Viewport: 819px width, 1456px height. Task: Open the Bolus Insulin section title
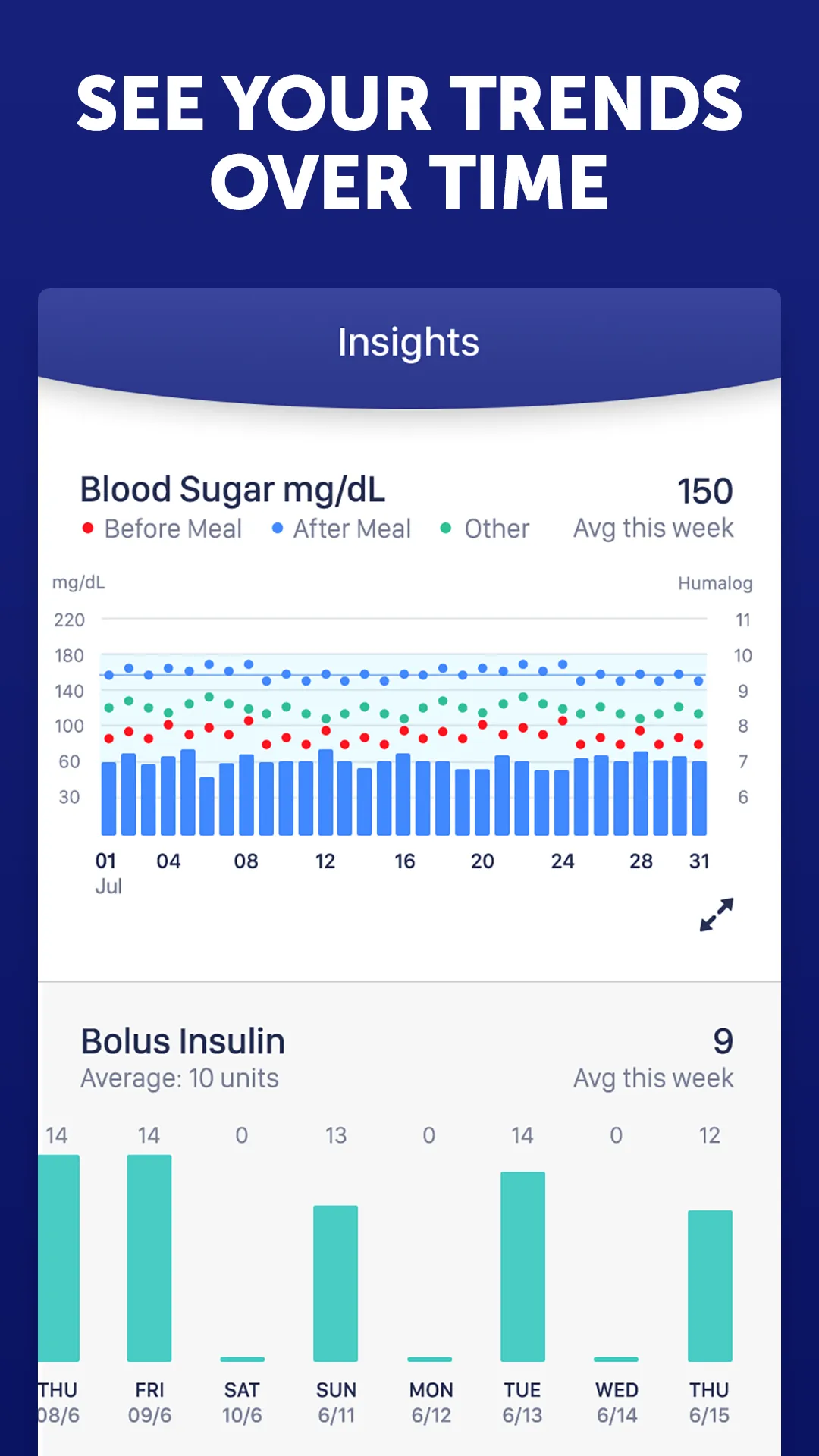coord(183,1041)
